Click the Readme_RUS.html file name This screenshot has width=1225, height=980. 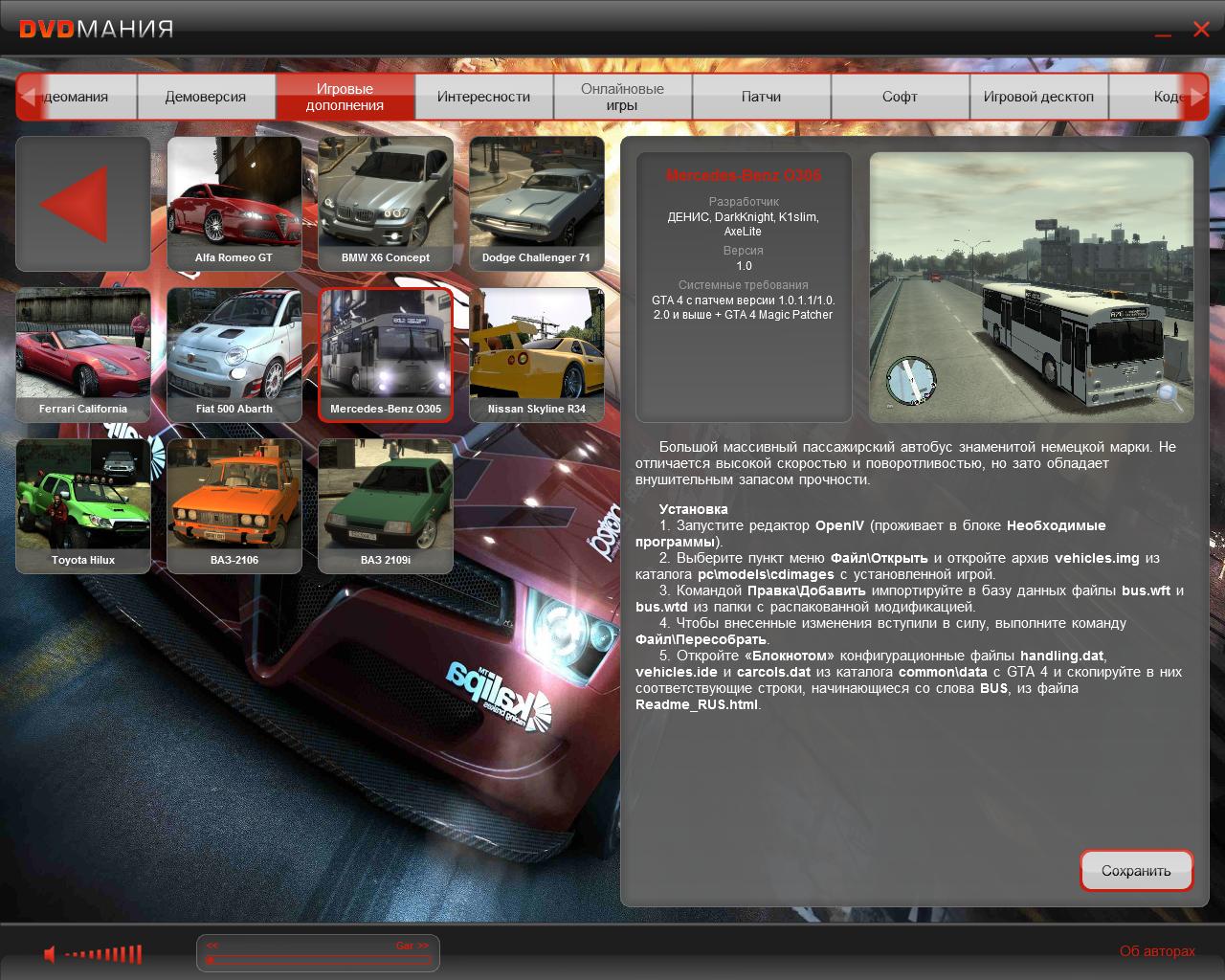click(x=696, y=704)
